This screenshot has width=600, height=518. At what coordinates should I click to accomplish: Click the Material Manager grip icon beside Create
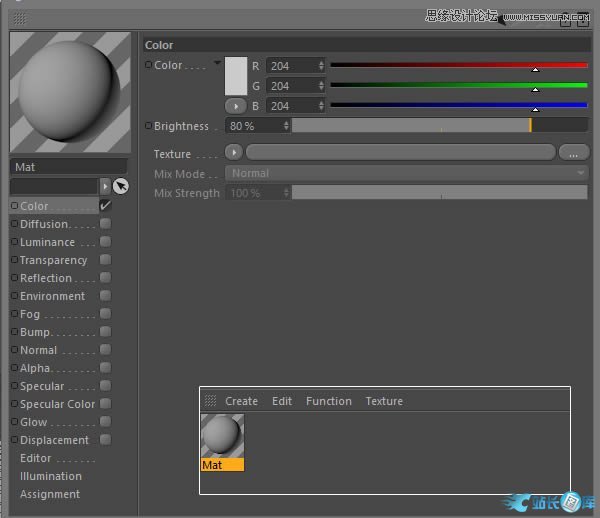(210, 401)
